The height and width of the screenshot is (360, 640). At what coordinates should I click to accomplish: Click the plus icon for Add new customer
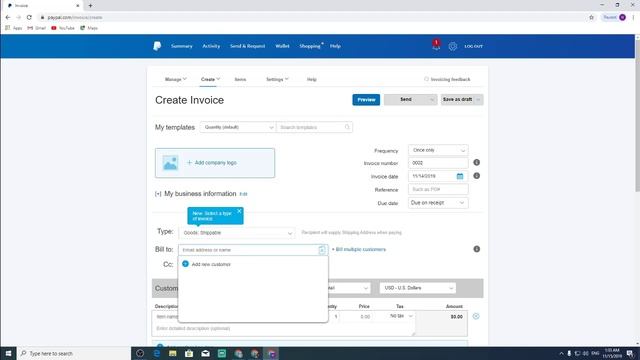pos(185,264)
